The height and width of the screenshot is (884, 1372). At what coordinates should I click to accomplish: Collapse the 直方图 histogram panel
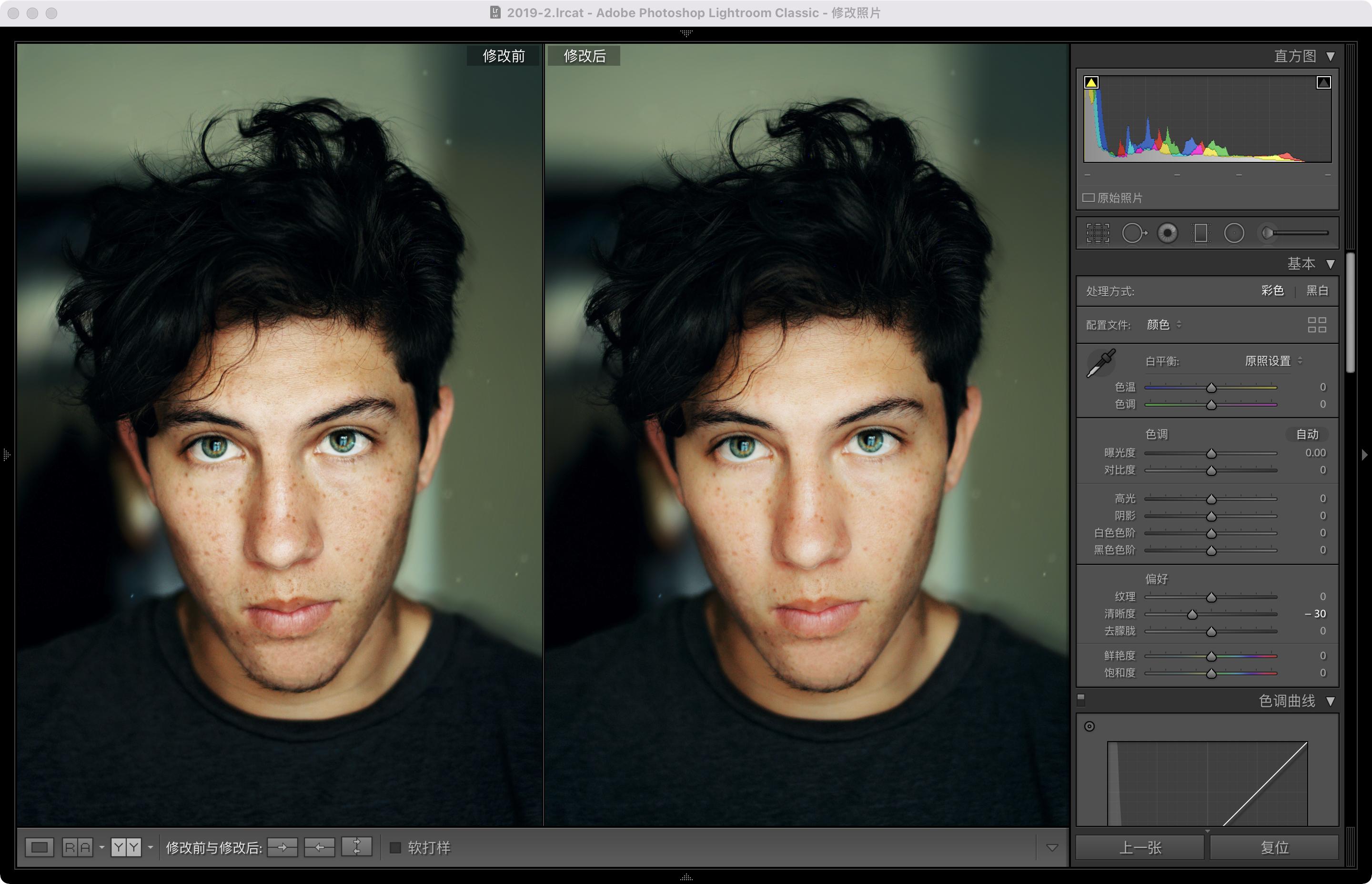(x=1330, y=56)
